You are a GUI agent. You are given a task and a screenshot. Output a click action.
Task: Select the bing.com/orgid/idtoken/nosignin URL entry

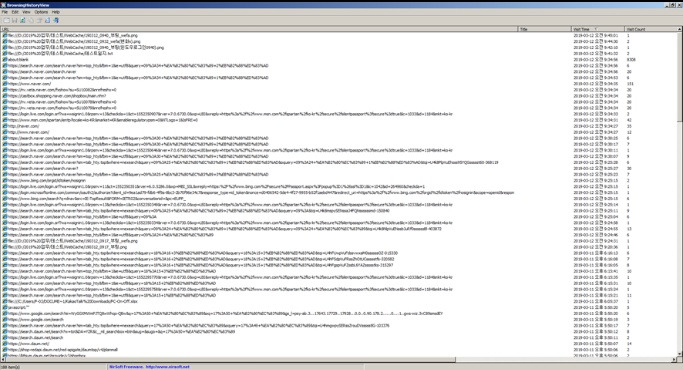(47, 180)
